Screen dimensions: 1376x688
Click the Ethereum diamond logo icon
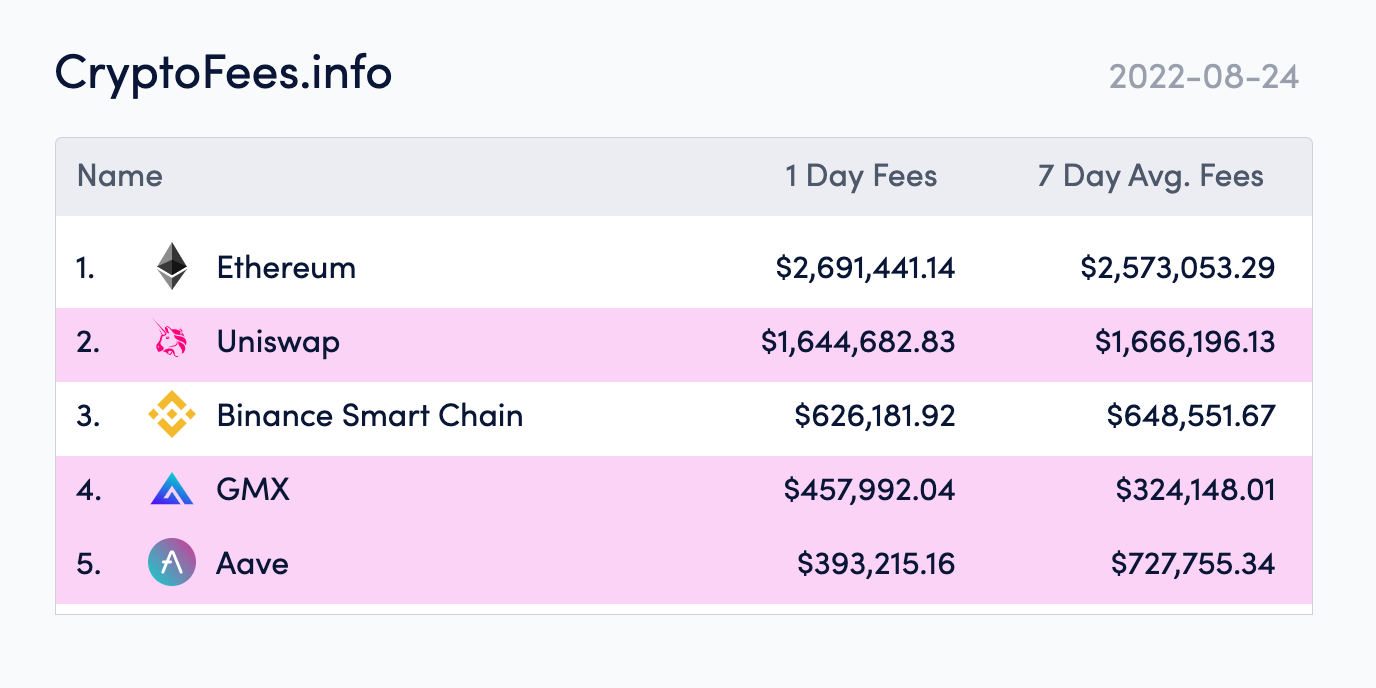coord(171,267)
